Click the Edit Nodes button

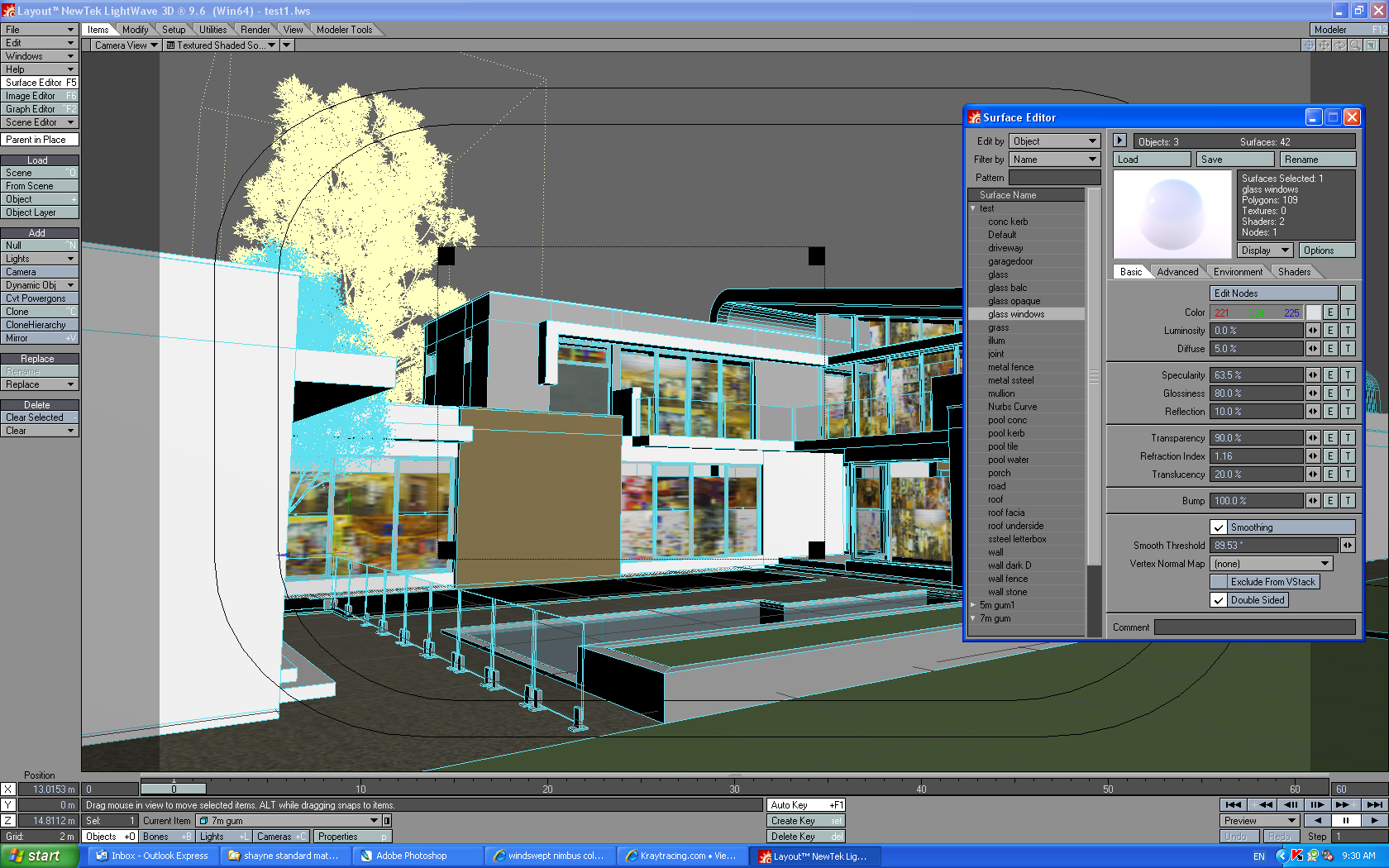pyautogui.click(x=1273, y=293)
